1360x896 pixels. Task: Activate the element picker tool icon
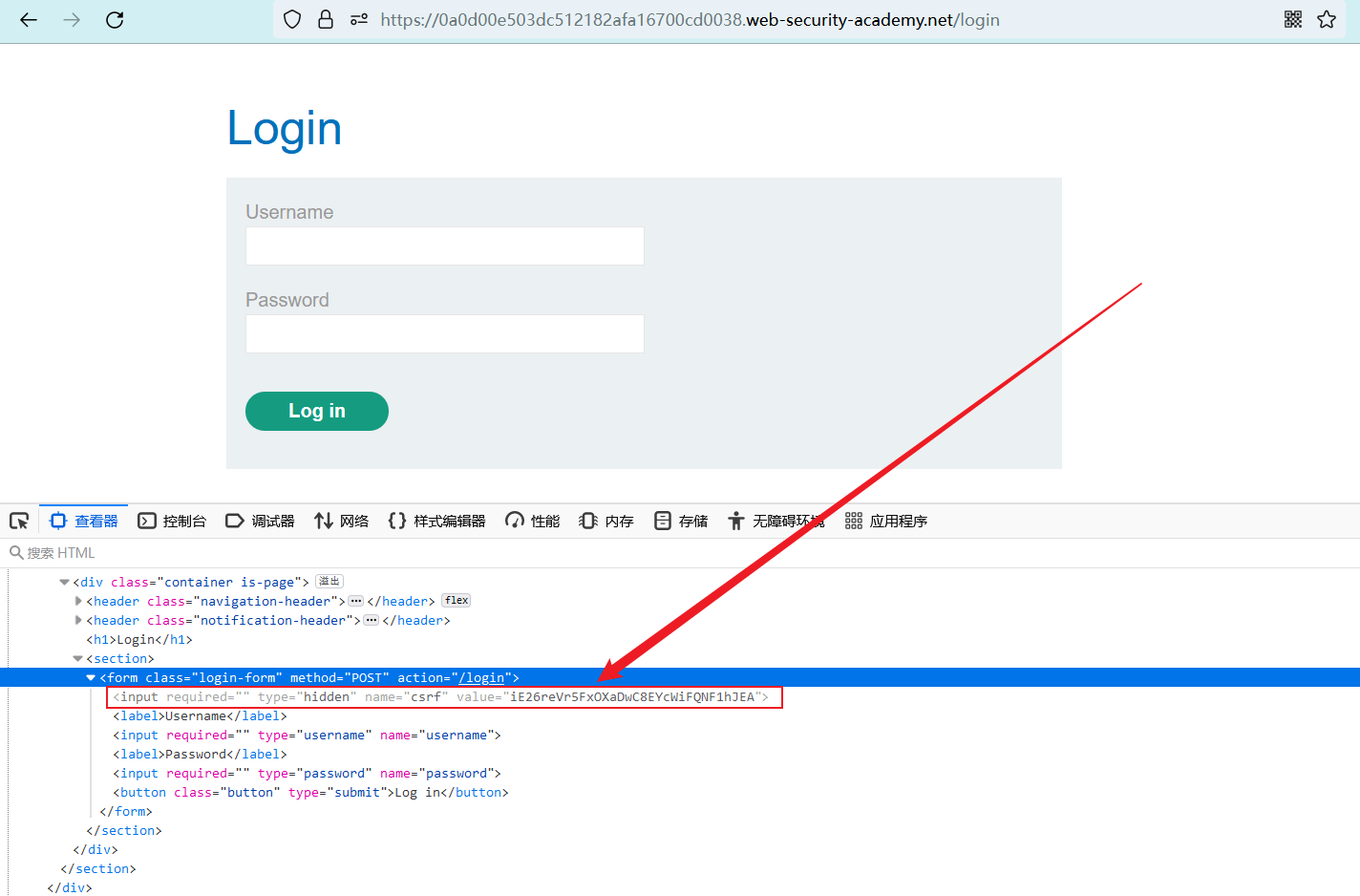pyautogui.click(x=19, y=521)
